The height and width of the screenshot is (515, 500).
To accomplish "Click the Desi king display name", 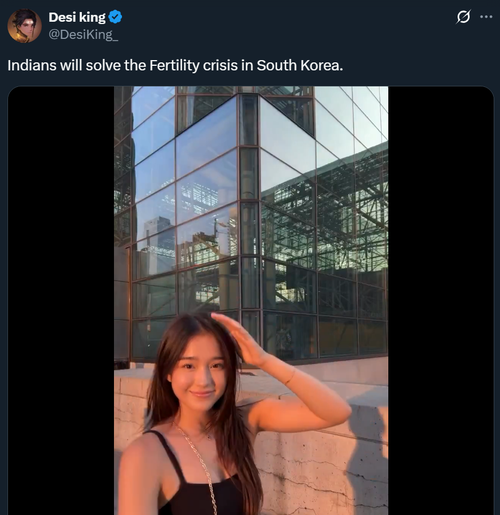I will (x=77, y=17).
